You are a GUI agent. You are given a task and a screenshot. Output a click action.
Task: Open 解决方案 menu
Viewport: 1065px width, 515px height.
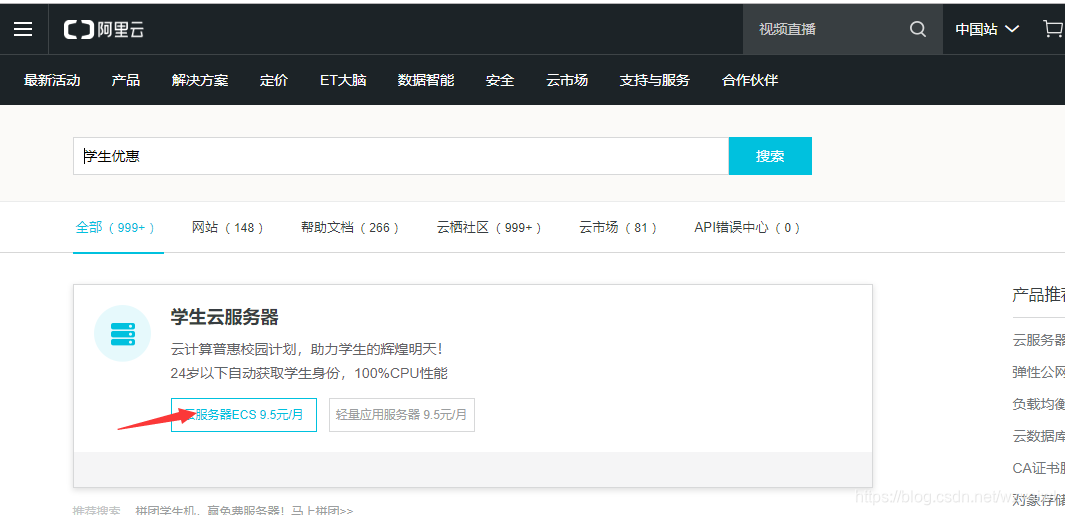200,80
